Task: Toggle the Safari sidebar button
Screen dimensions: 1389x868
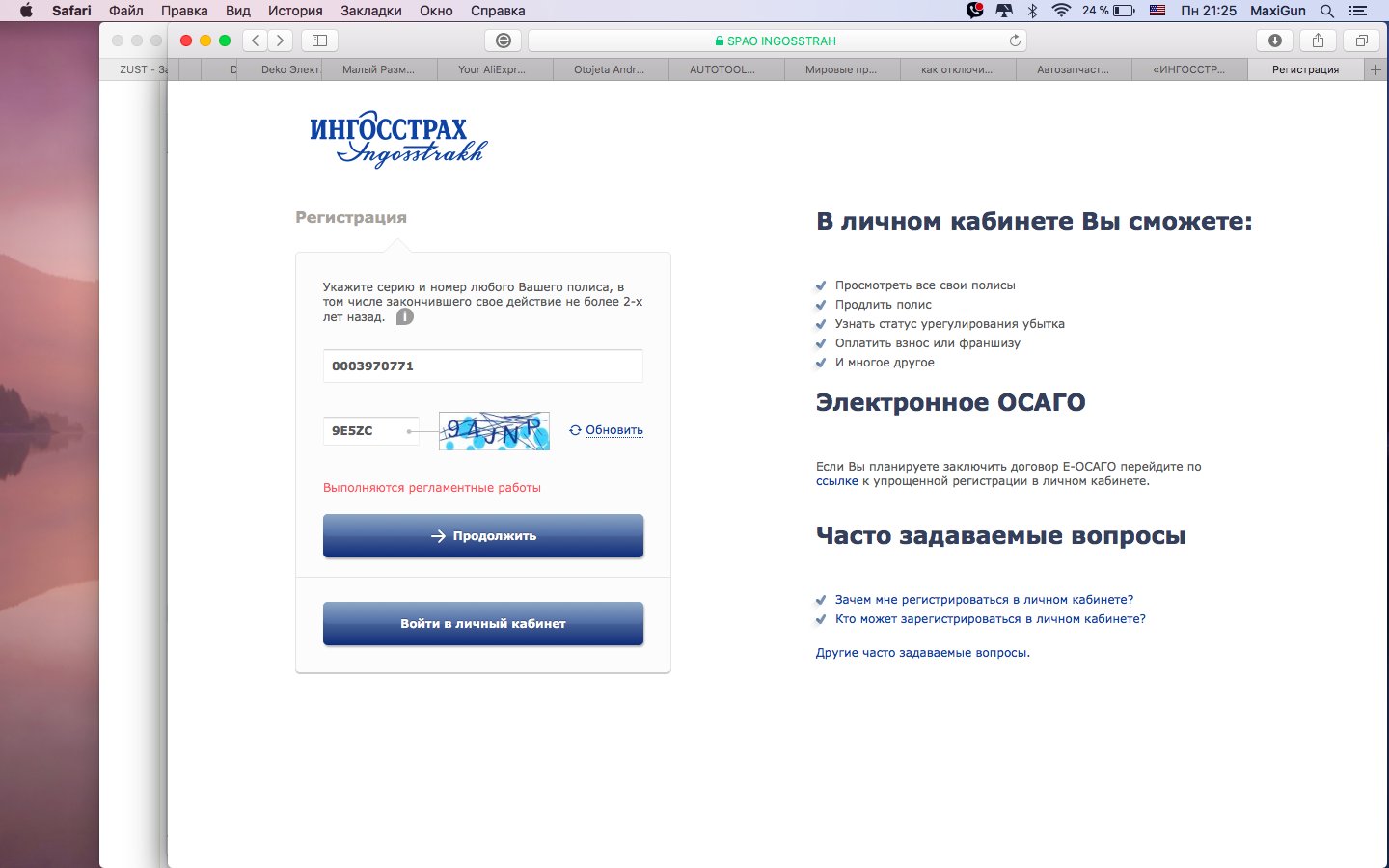Action: (319, 41)
